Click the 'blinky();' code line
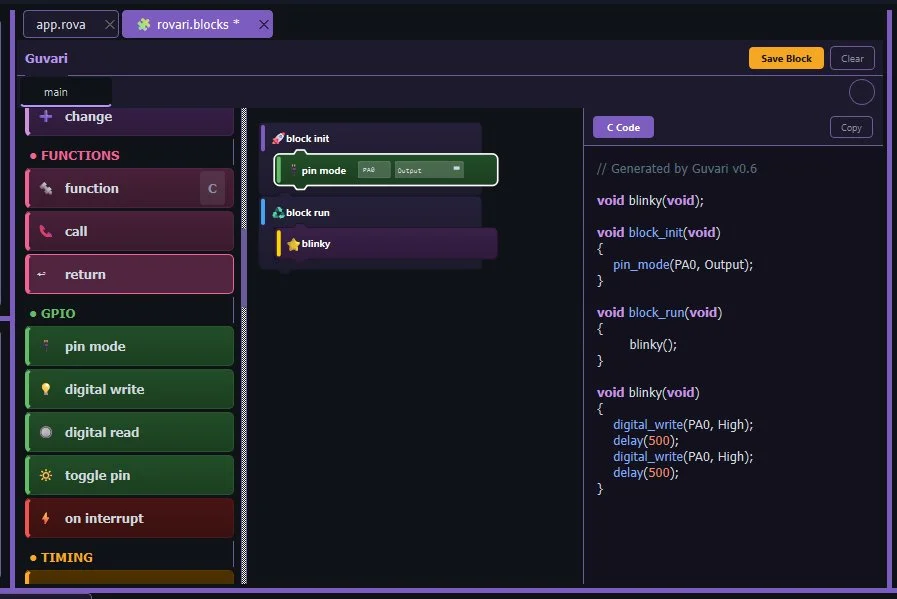897x599 pixels. [653, 345]
